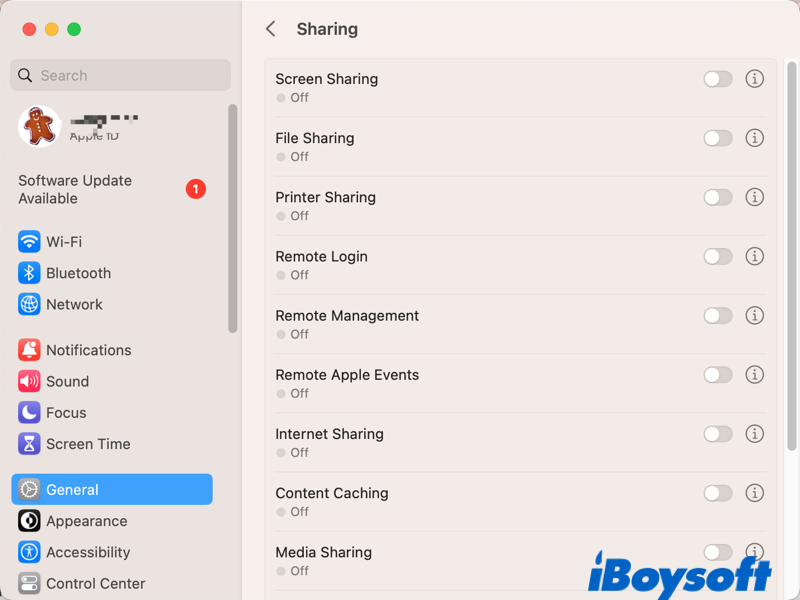The width and height of the screenshot is (800, 600).
Task: Show Printer Sharing details via info button
Action: (x=755, y=197)
